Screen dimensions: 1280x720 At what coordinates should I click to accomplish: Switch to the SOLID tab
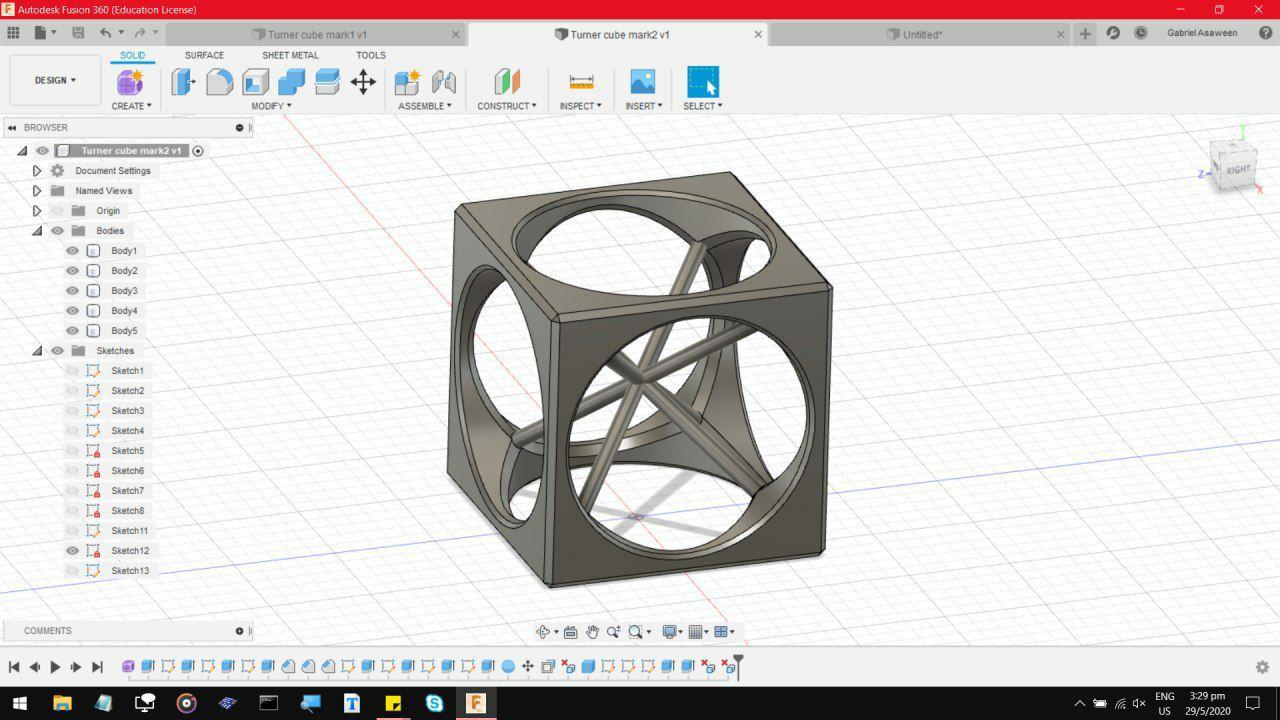point(132,55)
